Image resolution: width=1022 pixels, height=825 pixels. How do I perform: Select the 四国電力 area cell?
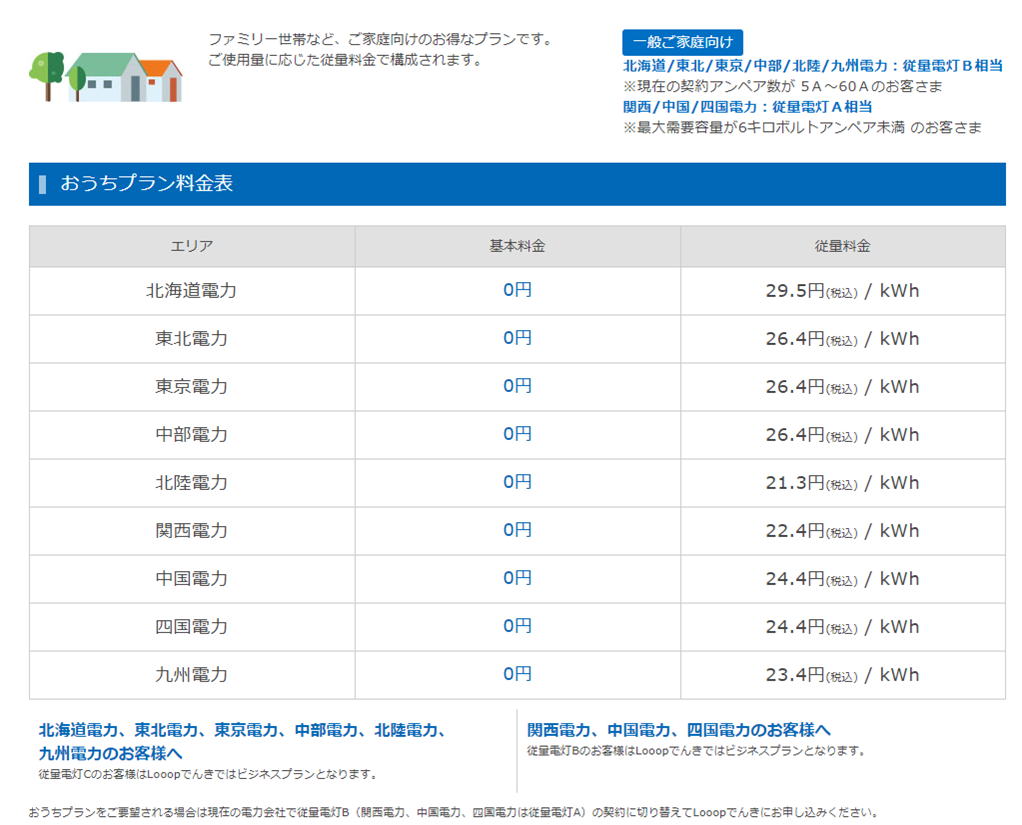pyautogui.click(x=192, y=627)
